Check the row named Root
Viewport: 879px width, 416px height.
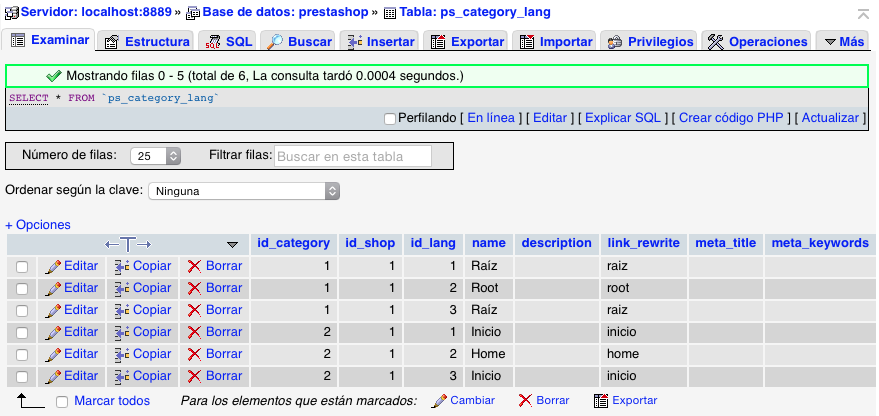click(x=22, y=289)
